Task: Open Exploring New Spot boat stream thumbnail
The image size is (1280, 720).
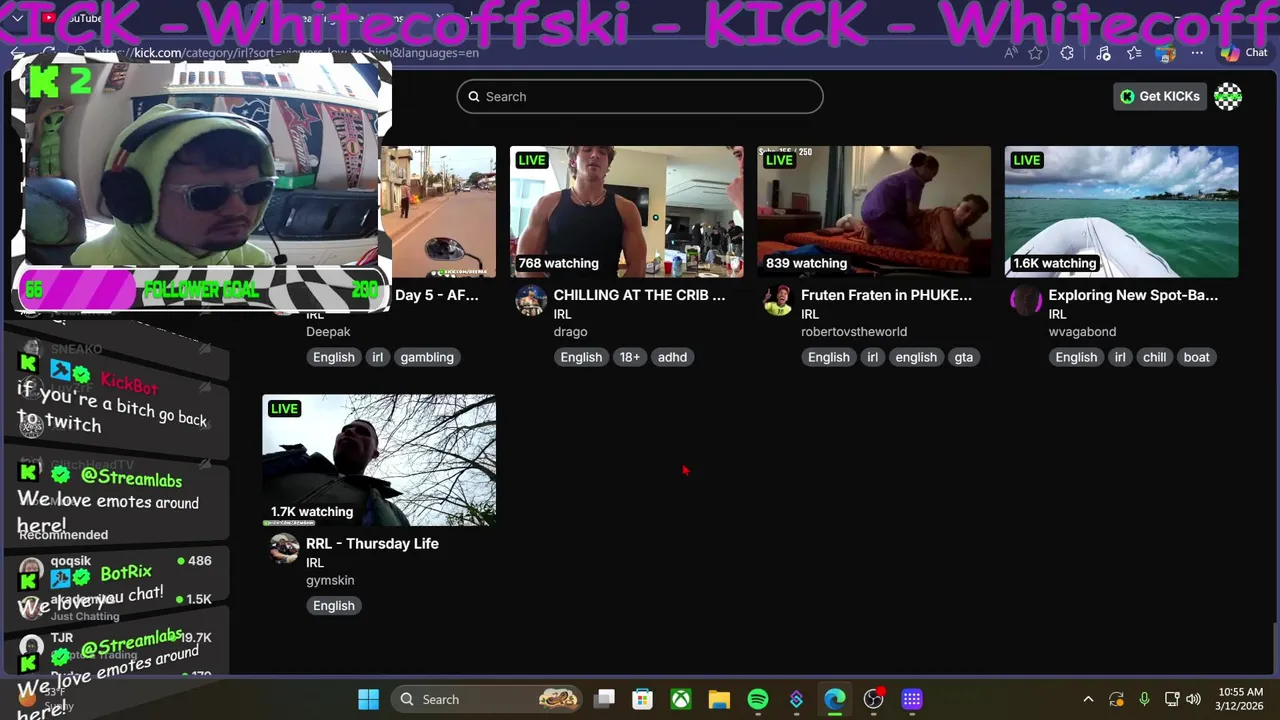Action: click(1122, 212)
